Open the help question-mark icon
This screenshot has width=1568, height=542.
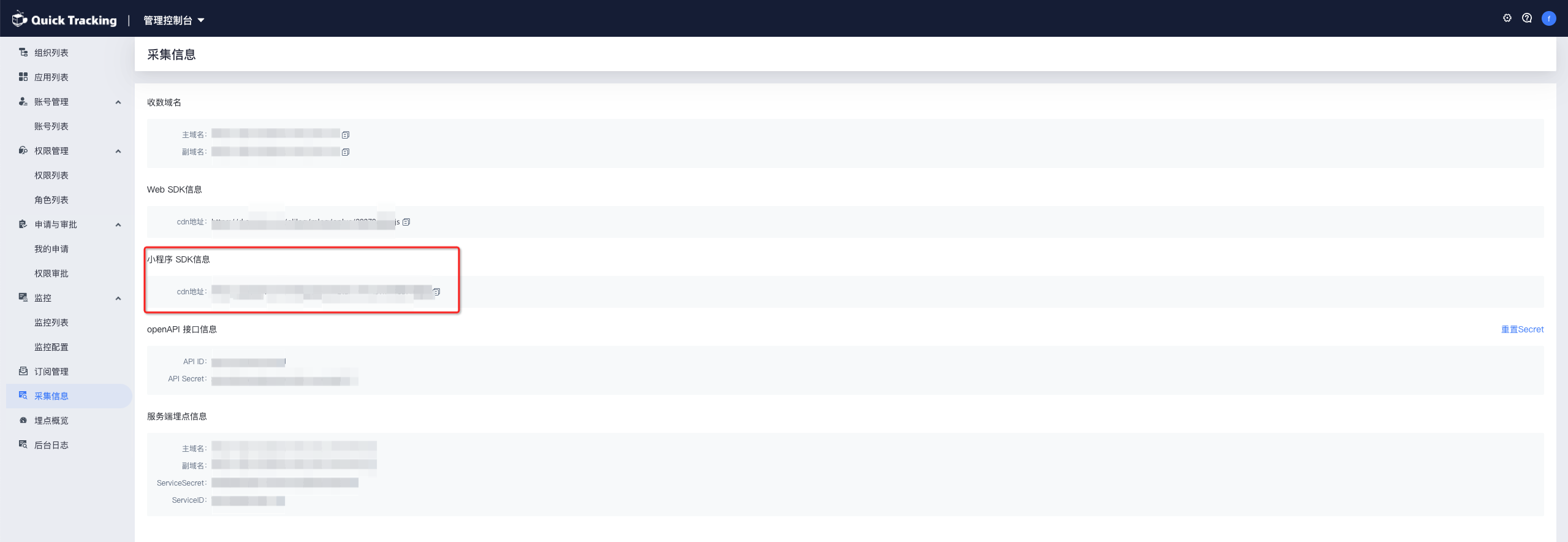pos(1527,18)
